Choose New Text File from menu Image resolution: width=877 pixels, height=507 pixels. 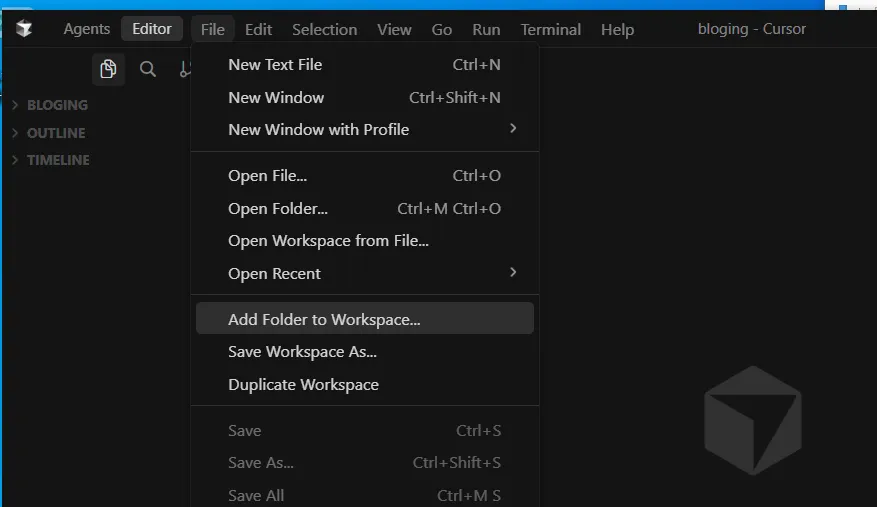[x=275, y=65]
